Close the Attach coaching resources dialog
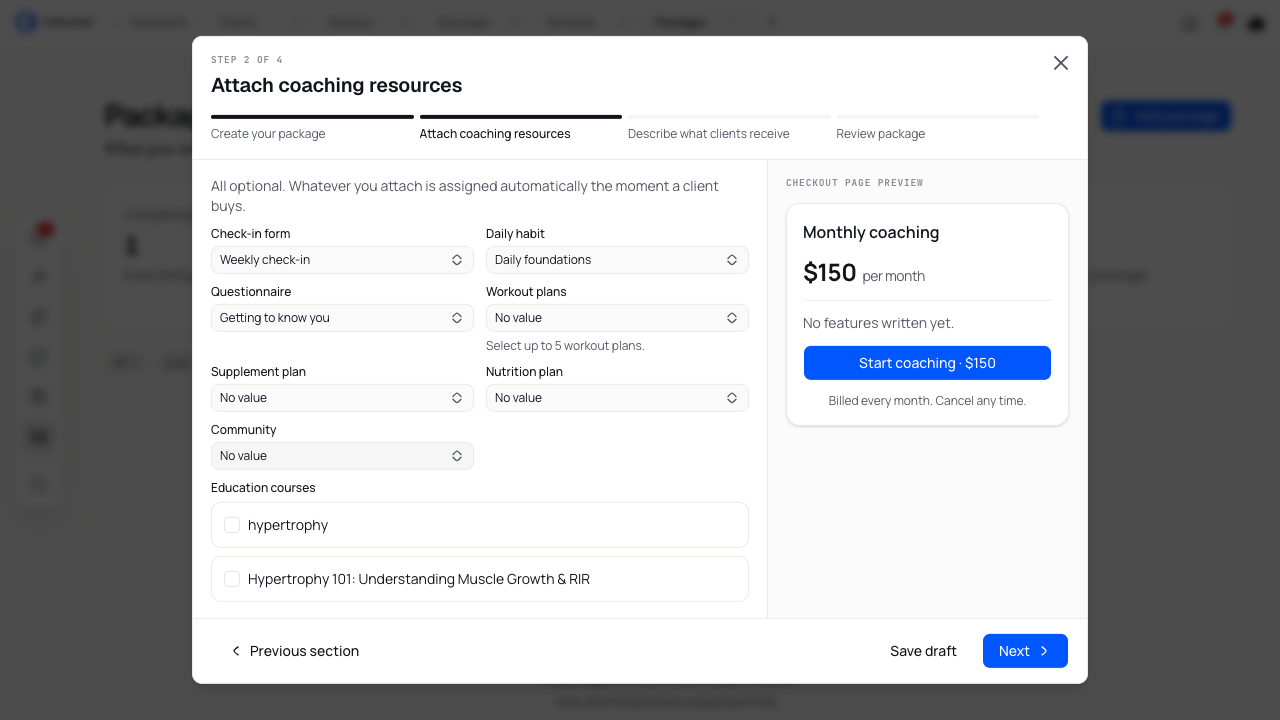This screenshot has height=720, width=1280. [x=1061, y=63]
